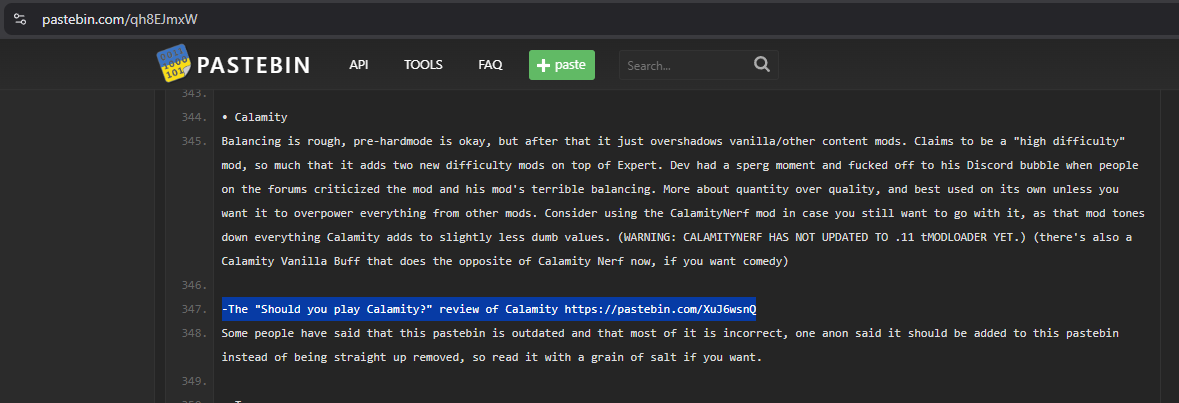Open the Pastebin logo home link
The width and height of the screenshot is (1179, 403).
[233, 65]
